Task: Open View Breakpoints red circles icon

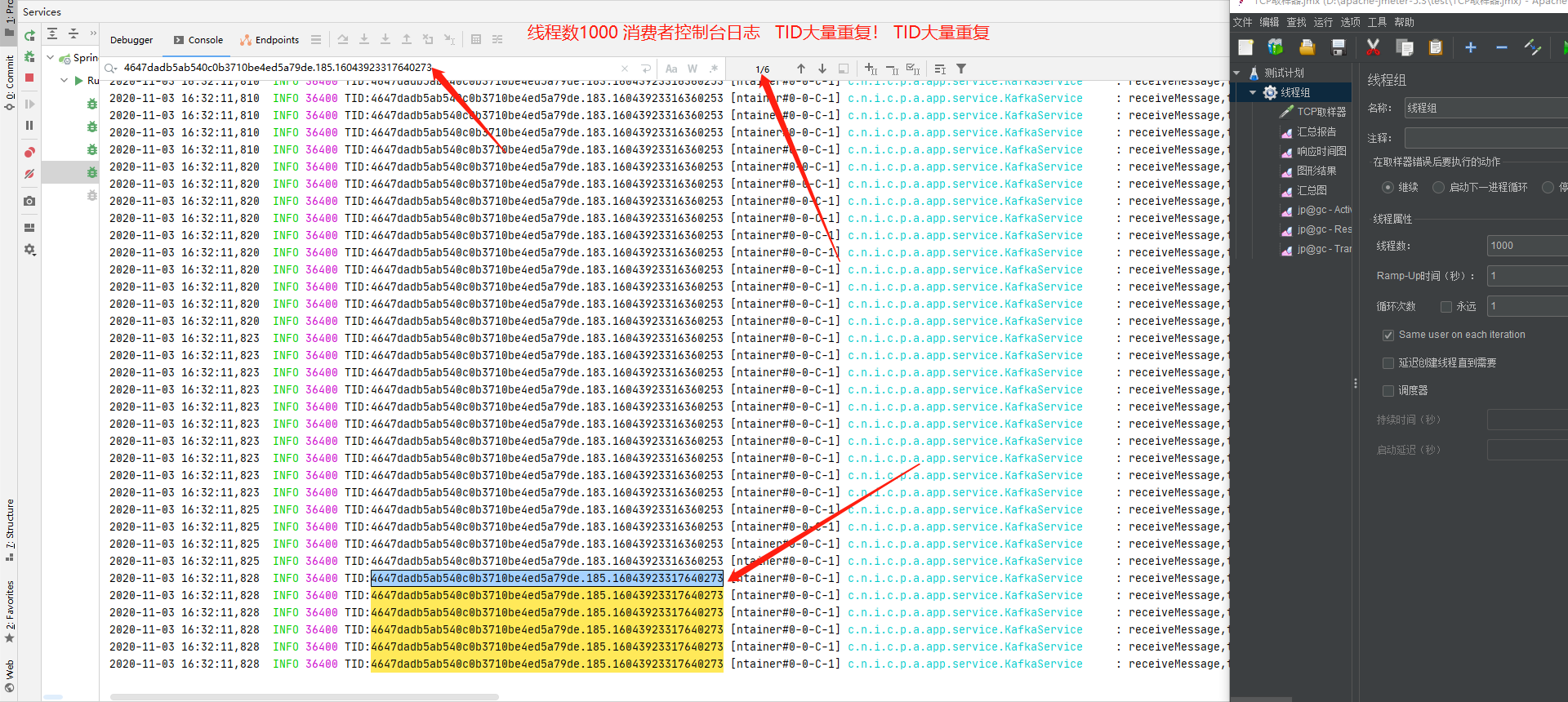Action: 29,152
